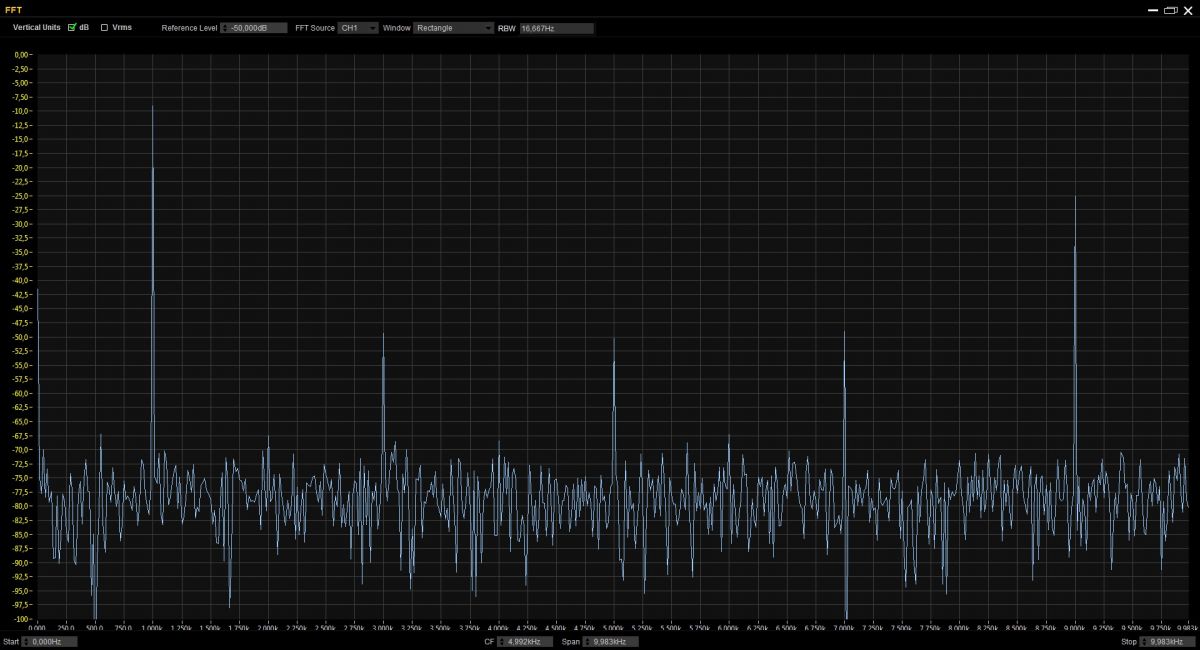Enable the dB vertical units checkbox

(x=72, y=28)
